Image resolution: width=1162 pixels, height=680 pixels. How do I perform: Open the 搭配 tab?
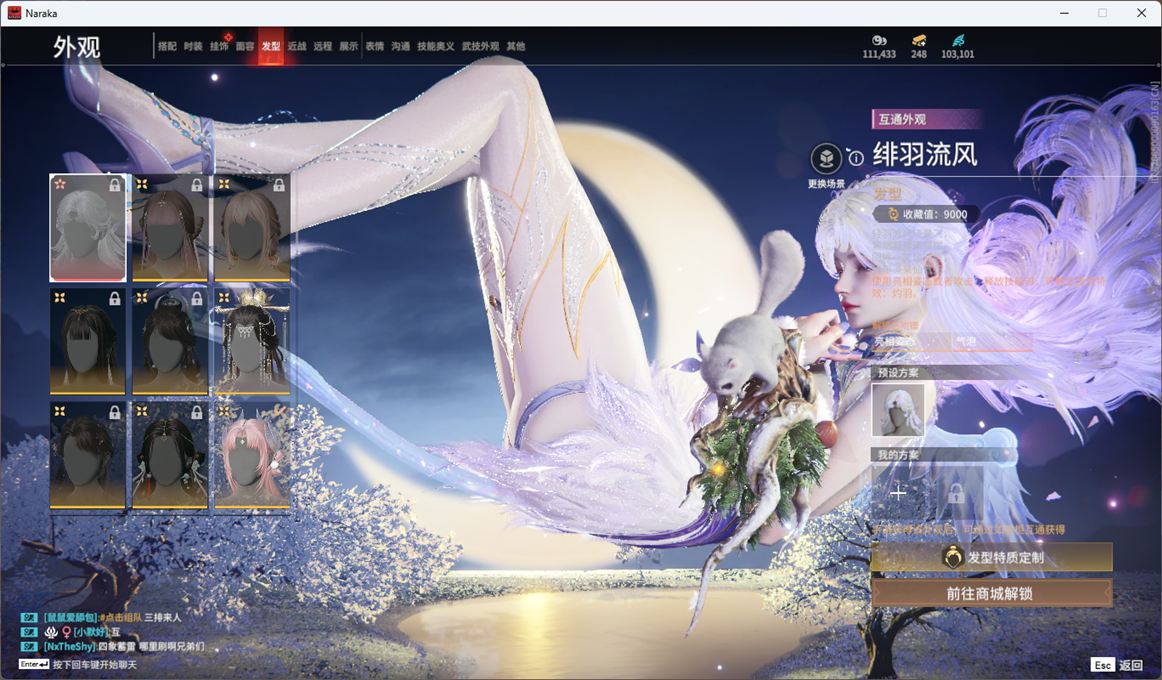(x=167, y=46)
